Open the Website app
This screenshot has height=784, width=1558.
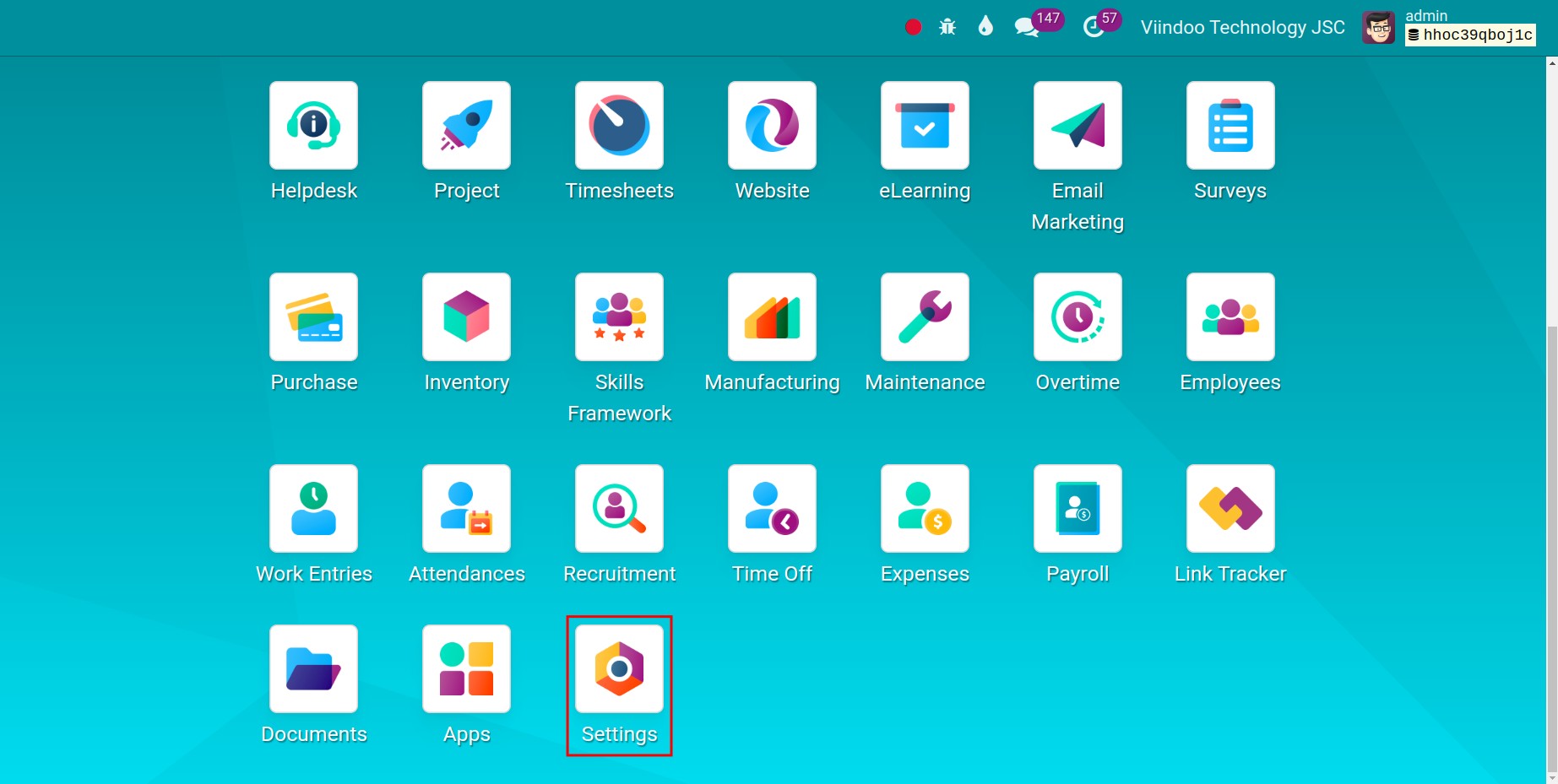tap(772, 126)
